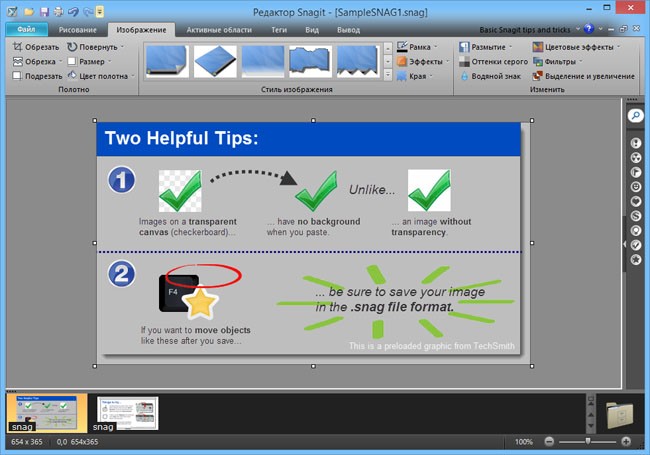Step the thumbnail tray down with arrow

[x=591, y=426]
